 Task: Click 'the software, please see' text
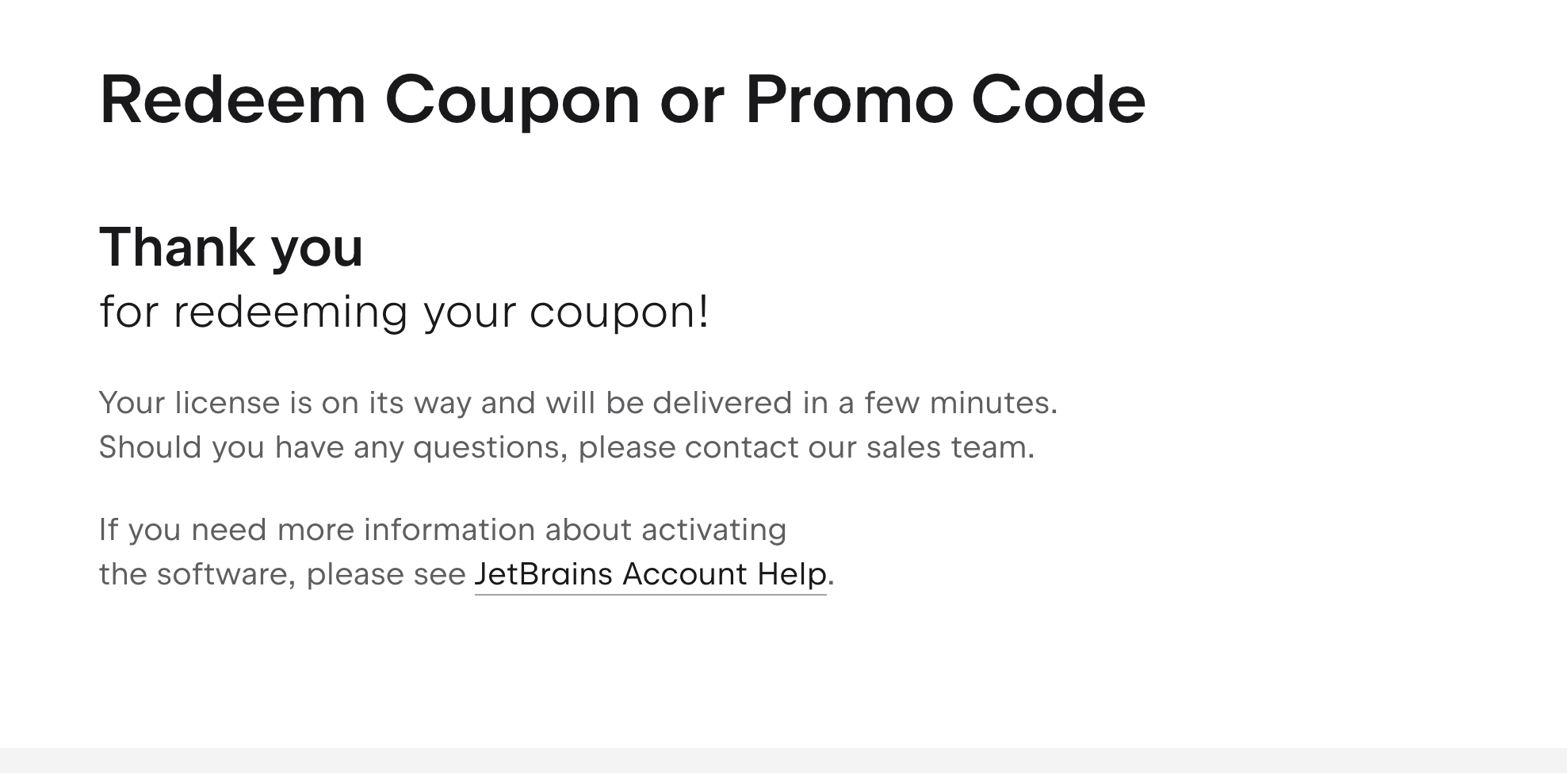pos(282,574)
